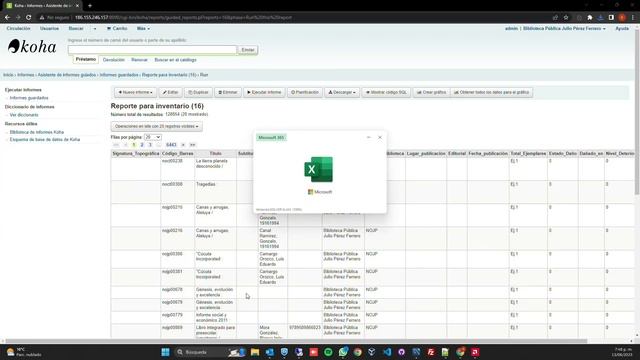Expand the Más menu
The height and width of the screenshot is (360, 640).
143,29
